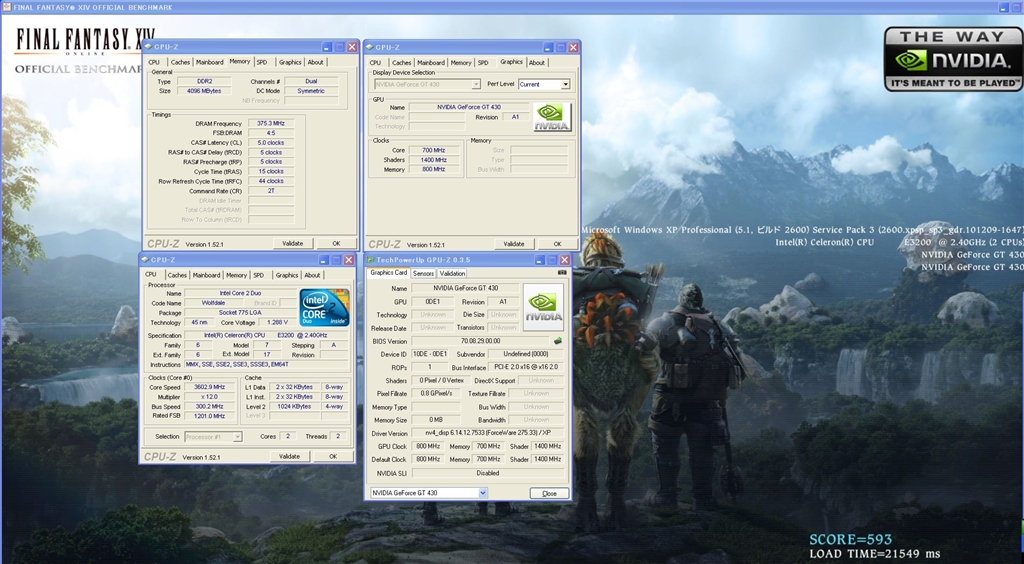1024x564 pixels.
Task: Minimize the CPU-Z Memory window
Action: (x=327, y=47)
